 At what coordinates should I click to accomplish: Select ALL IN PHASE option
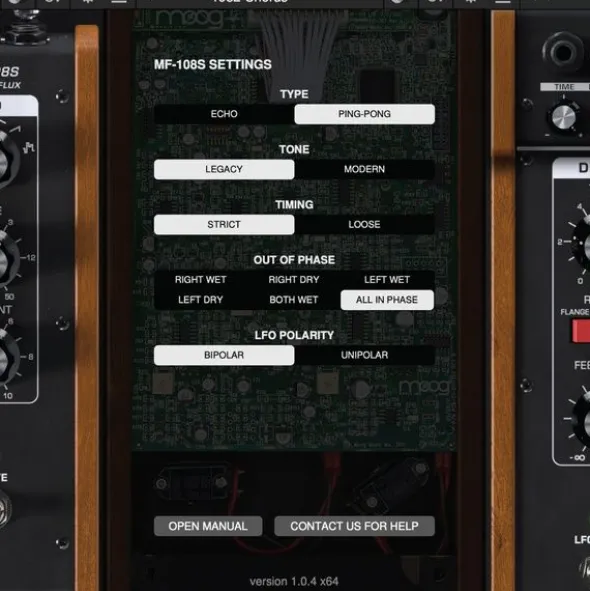click(x=387, y=300)
